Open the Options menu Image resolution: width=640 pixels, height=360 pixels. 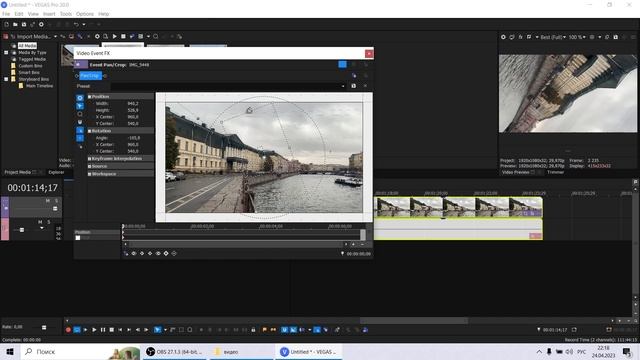[x=84, y=14]
